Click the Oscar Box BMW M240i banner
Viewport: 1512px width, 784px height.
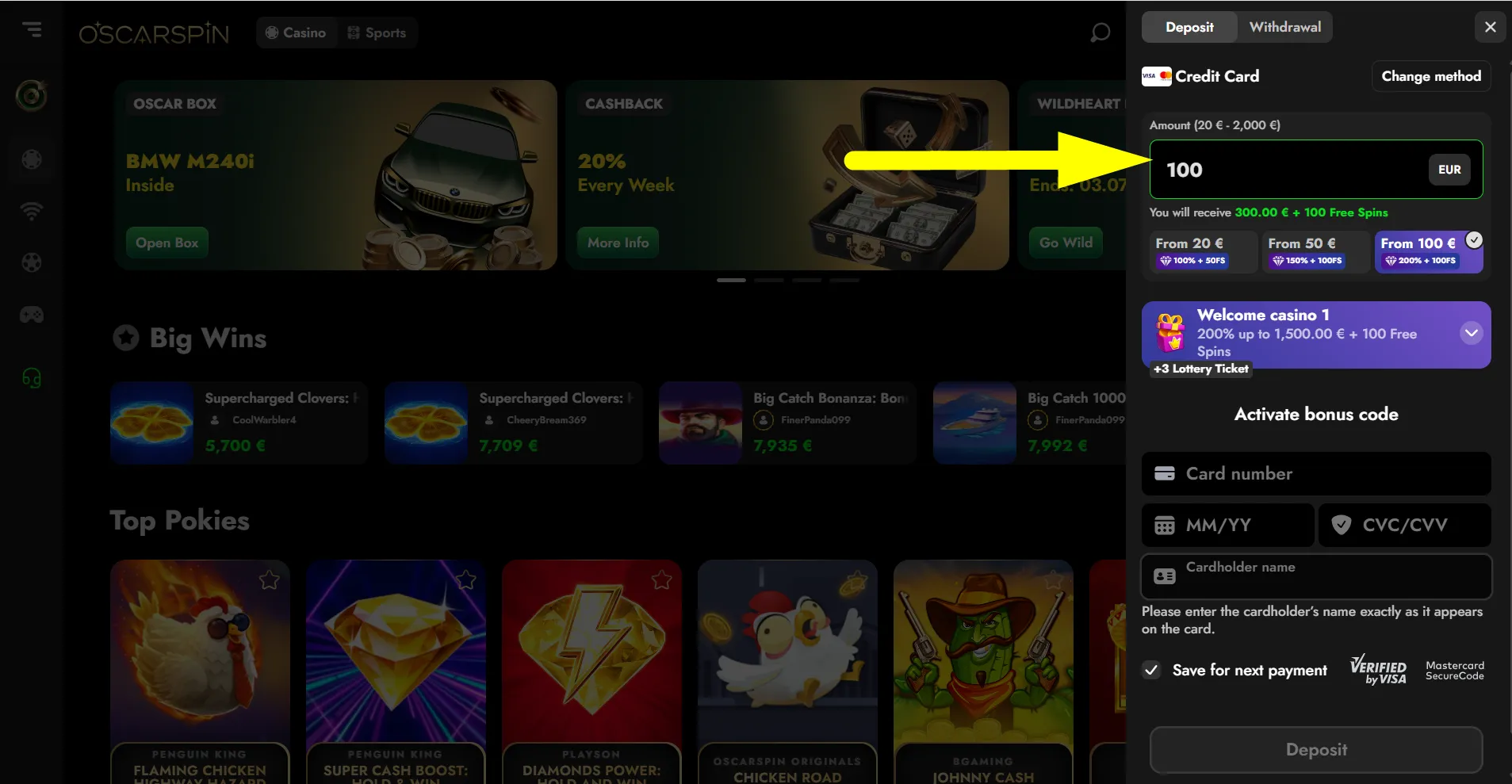(335, 175)
